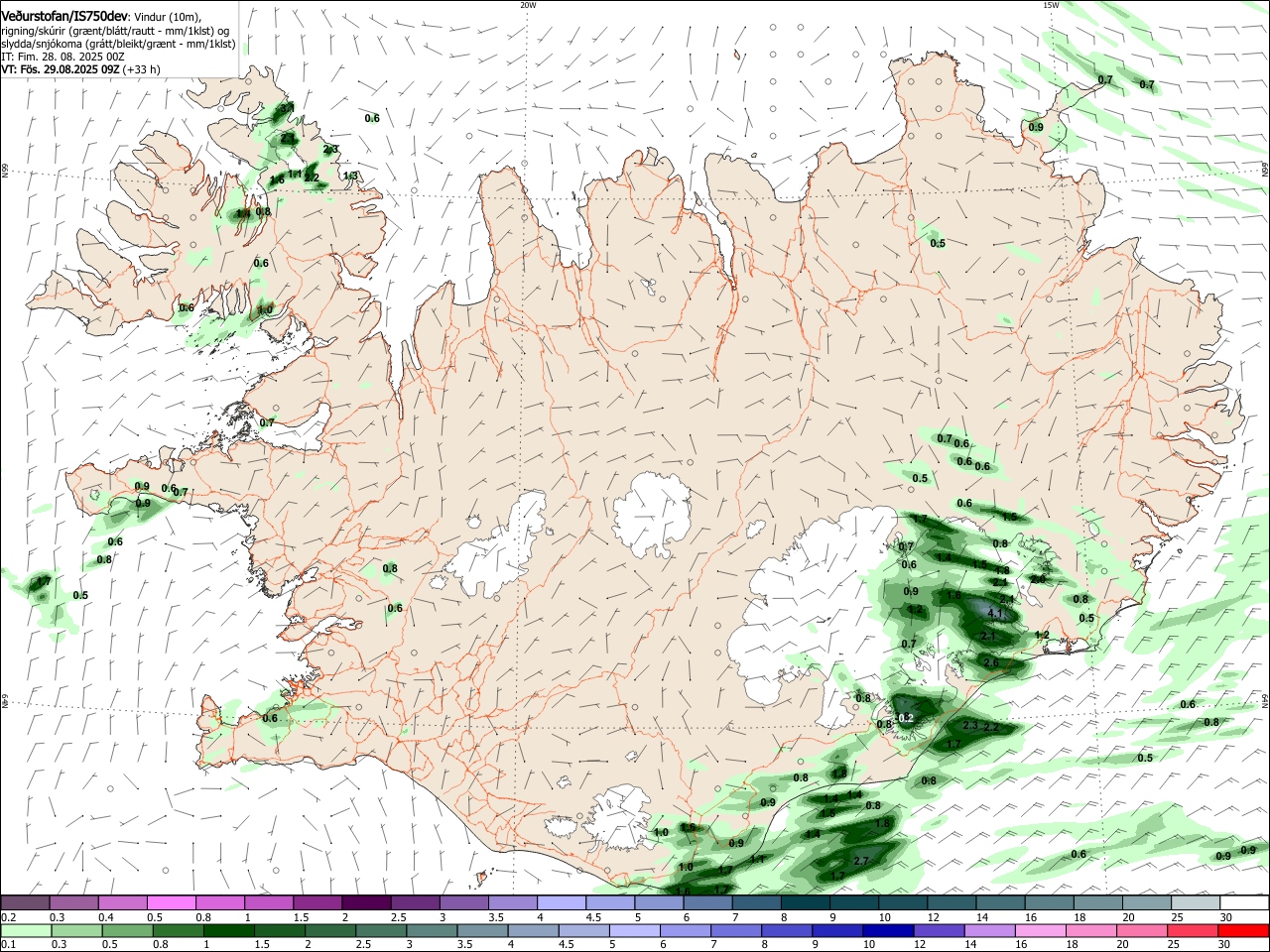Click the '(+33 h)' forecast offset
This screenshot has height=952, width=1270.
(x=142, y=69)
